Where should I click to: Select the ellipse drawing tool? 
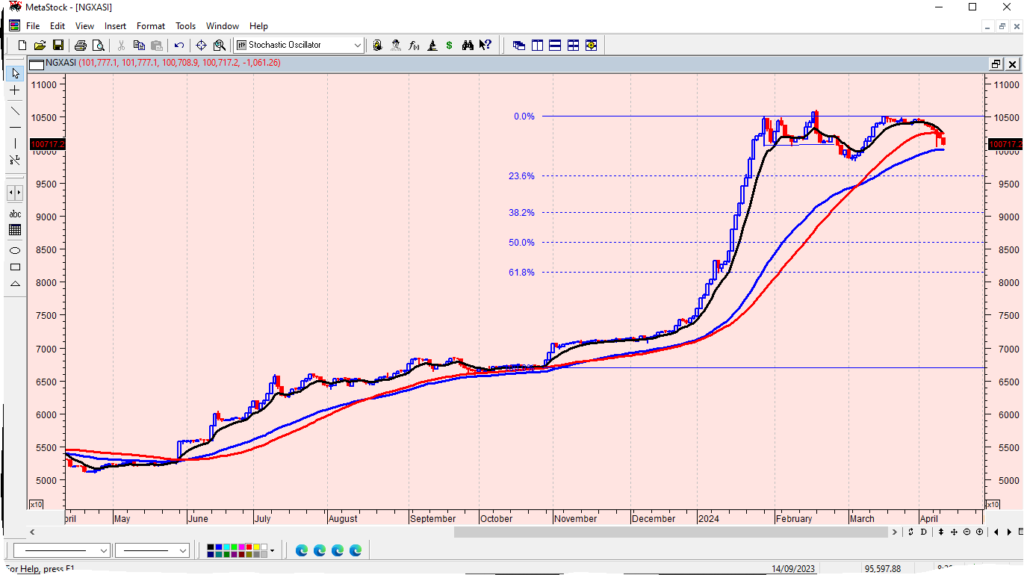15,250
